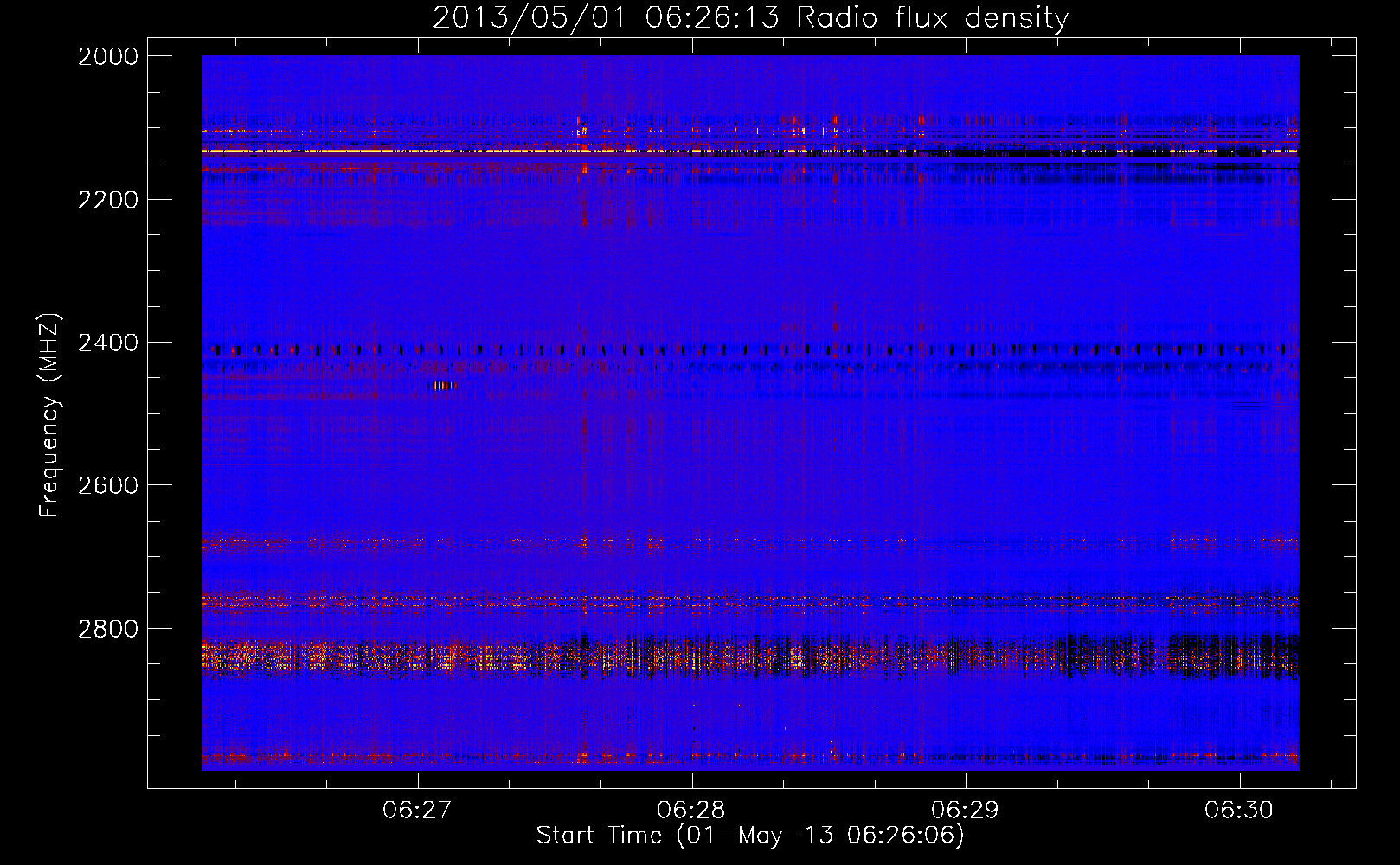Select the 2200 frequency axis label

[x=108, y=200]
